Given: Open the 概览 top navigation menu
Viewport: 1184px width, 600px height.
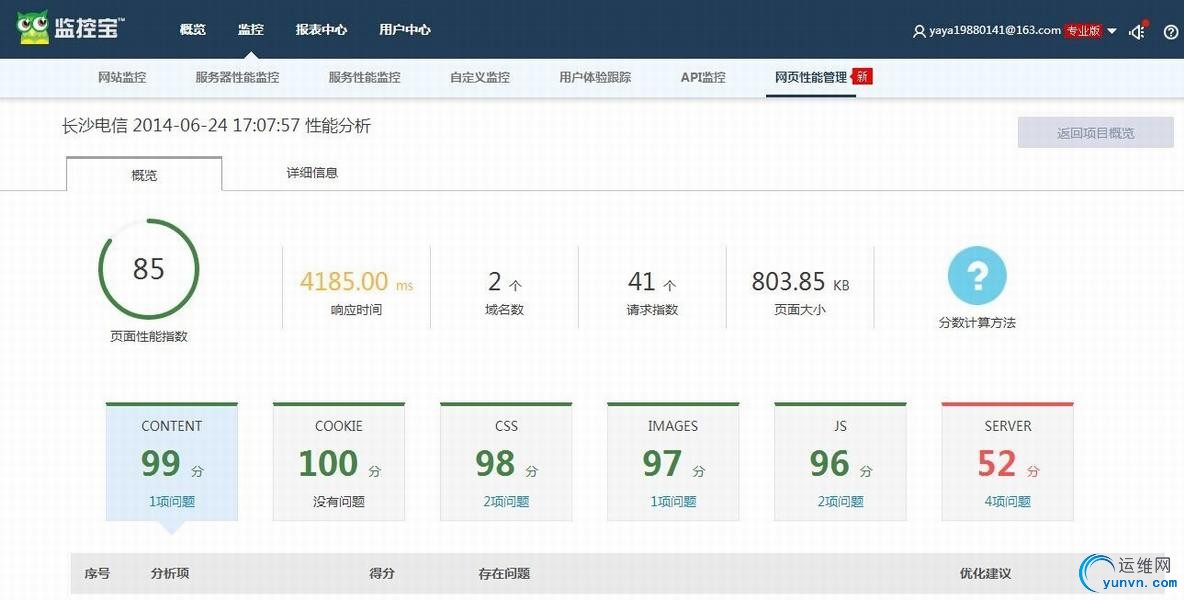Looking at the screenshot, I should pos(193,29).
